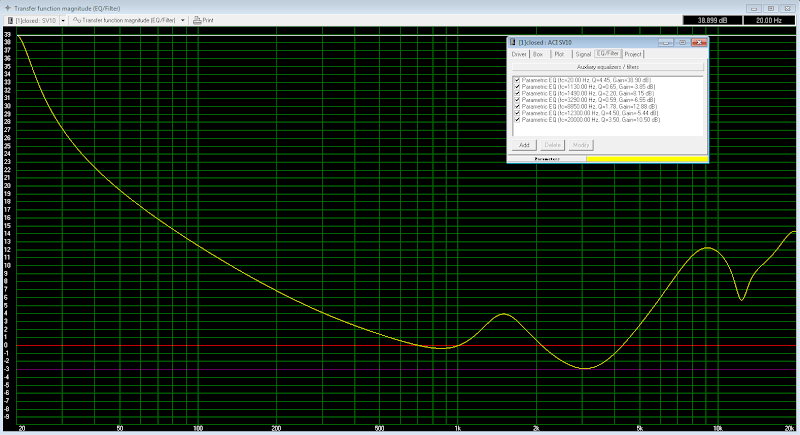Click the transfer function curve icon

click(75, 19)
